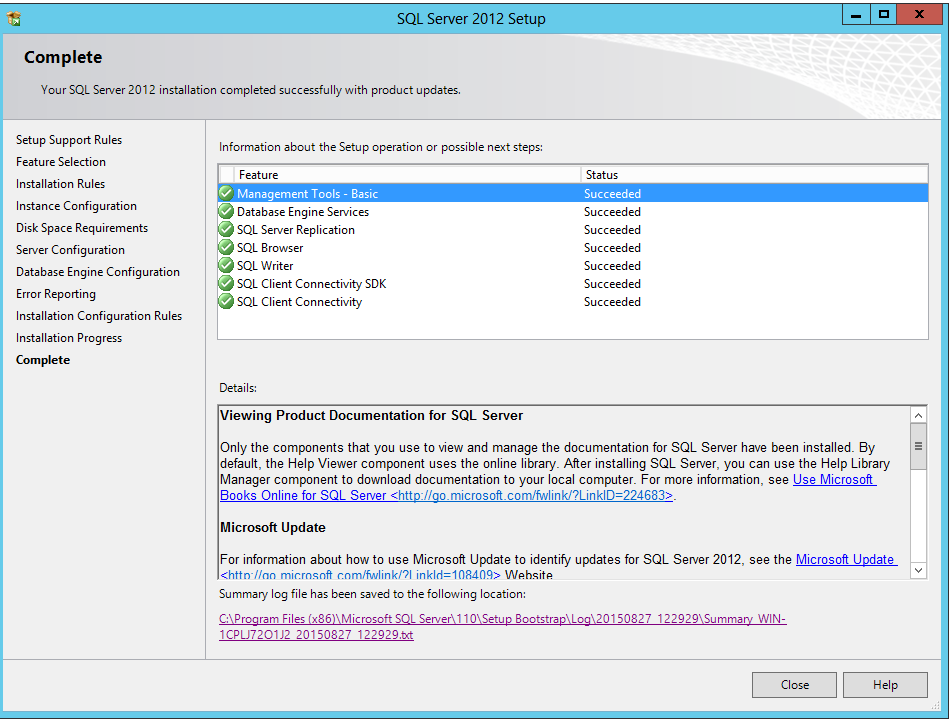Image resolution: width=951 pixels, height=721 pixels.
Task: Click green check icon beside SQL Client Connectivity SDK
Action: (226, 284)
